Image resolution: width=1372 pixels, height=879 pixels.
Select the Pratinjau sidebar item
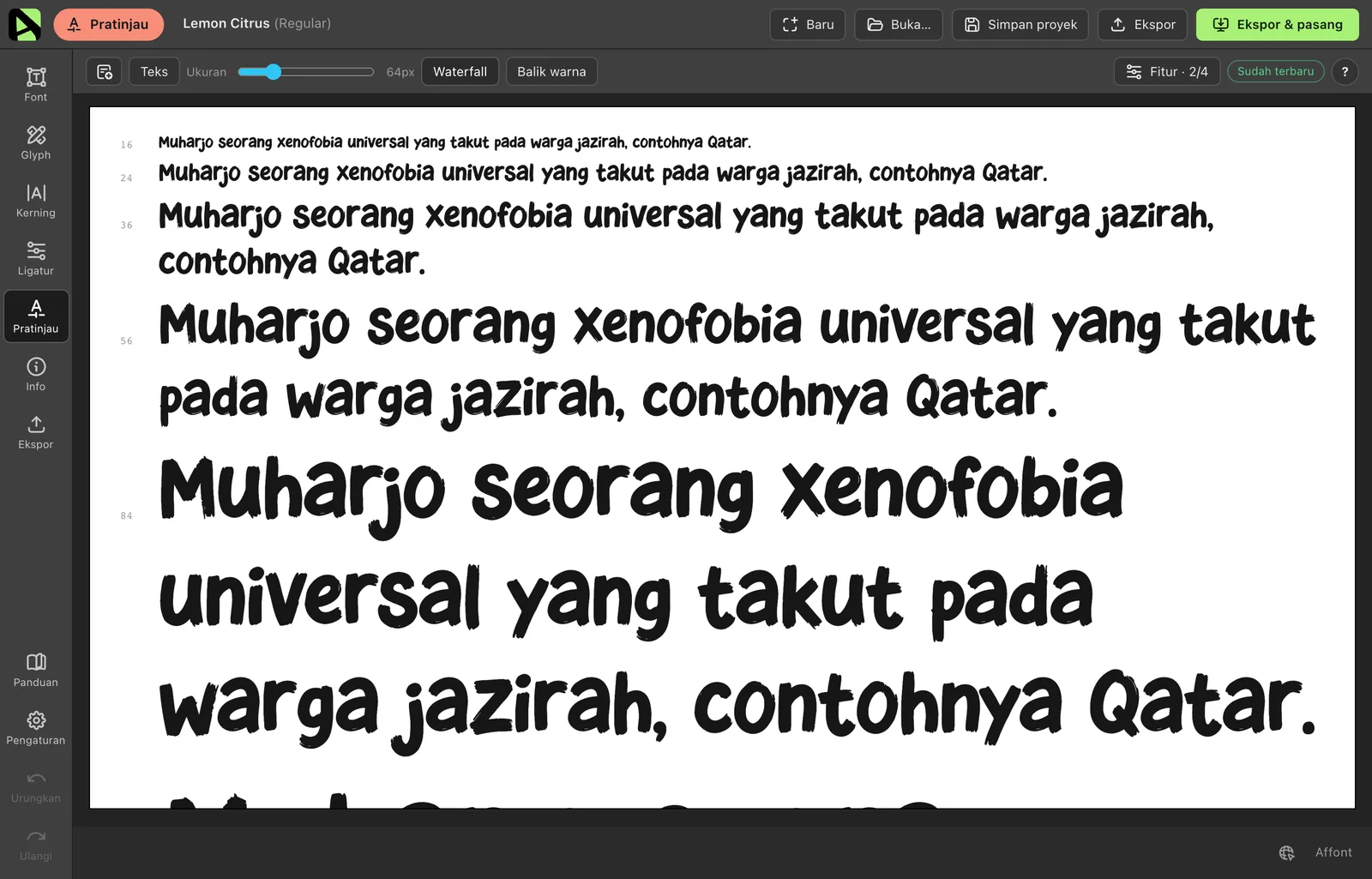pyautogui.click(x=36, y=316)
